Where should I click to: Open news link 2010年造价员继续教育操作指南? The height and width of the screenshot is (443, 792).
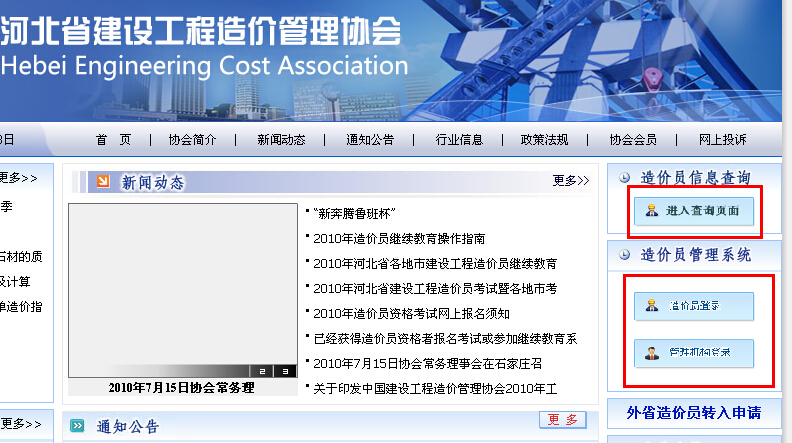coord(399,238)
